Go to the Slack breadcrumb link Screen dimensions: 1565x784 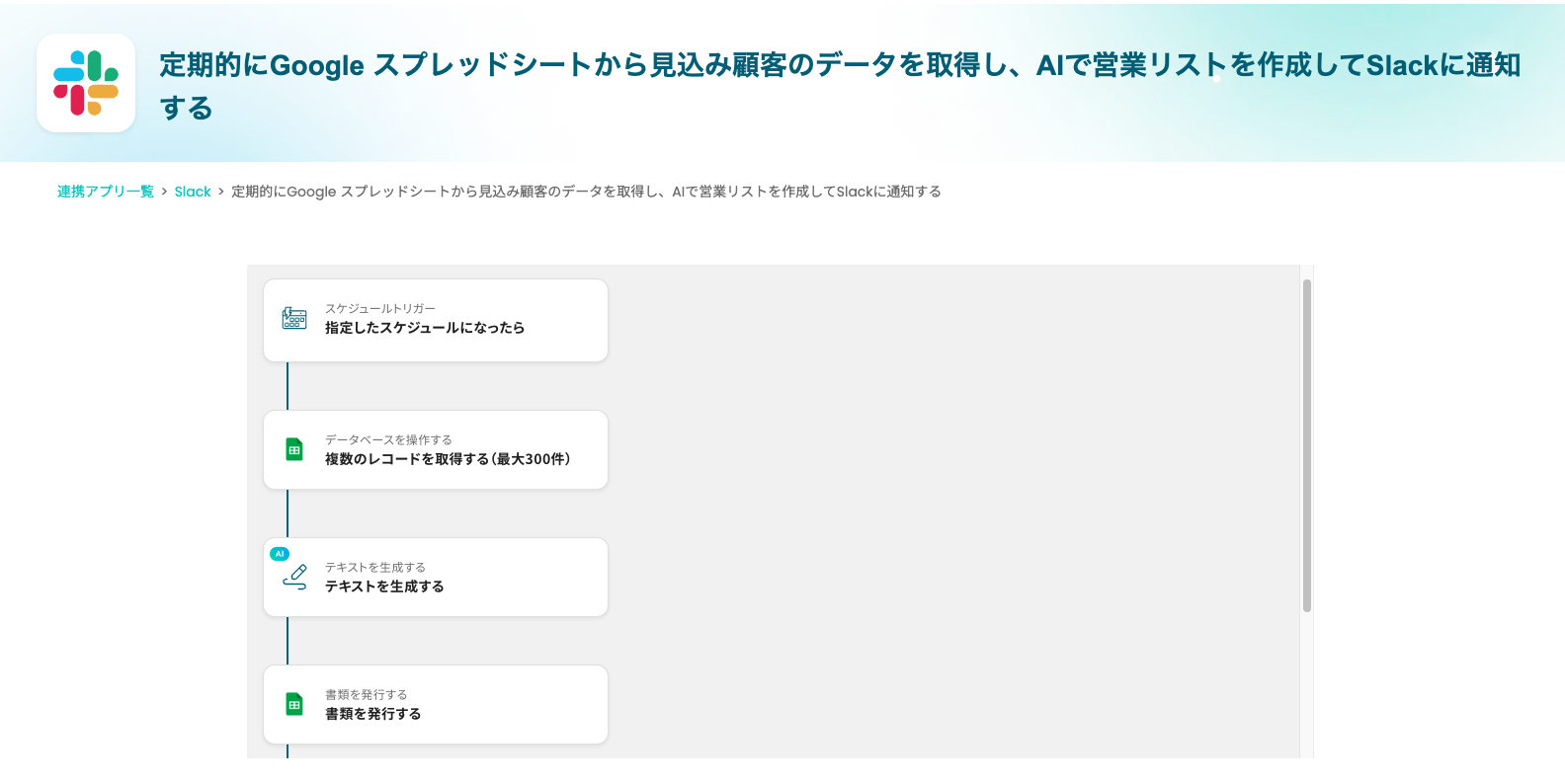(193, 192)
